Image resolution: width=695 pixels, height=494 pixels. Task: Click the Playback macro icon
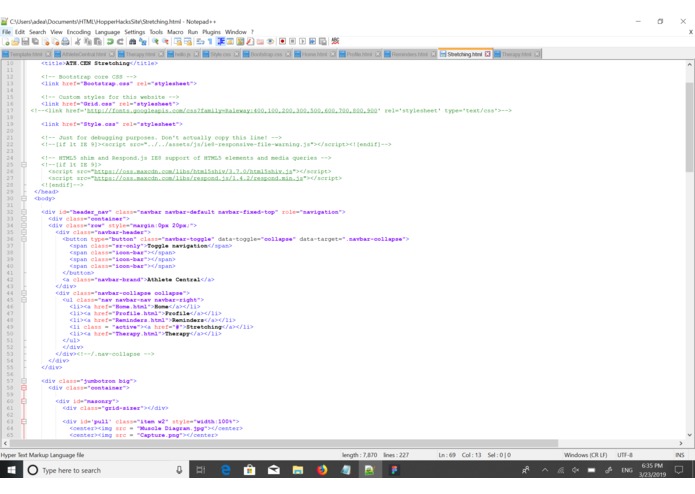(302, 42)
